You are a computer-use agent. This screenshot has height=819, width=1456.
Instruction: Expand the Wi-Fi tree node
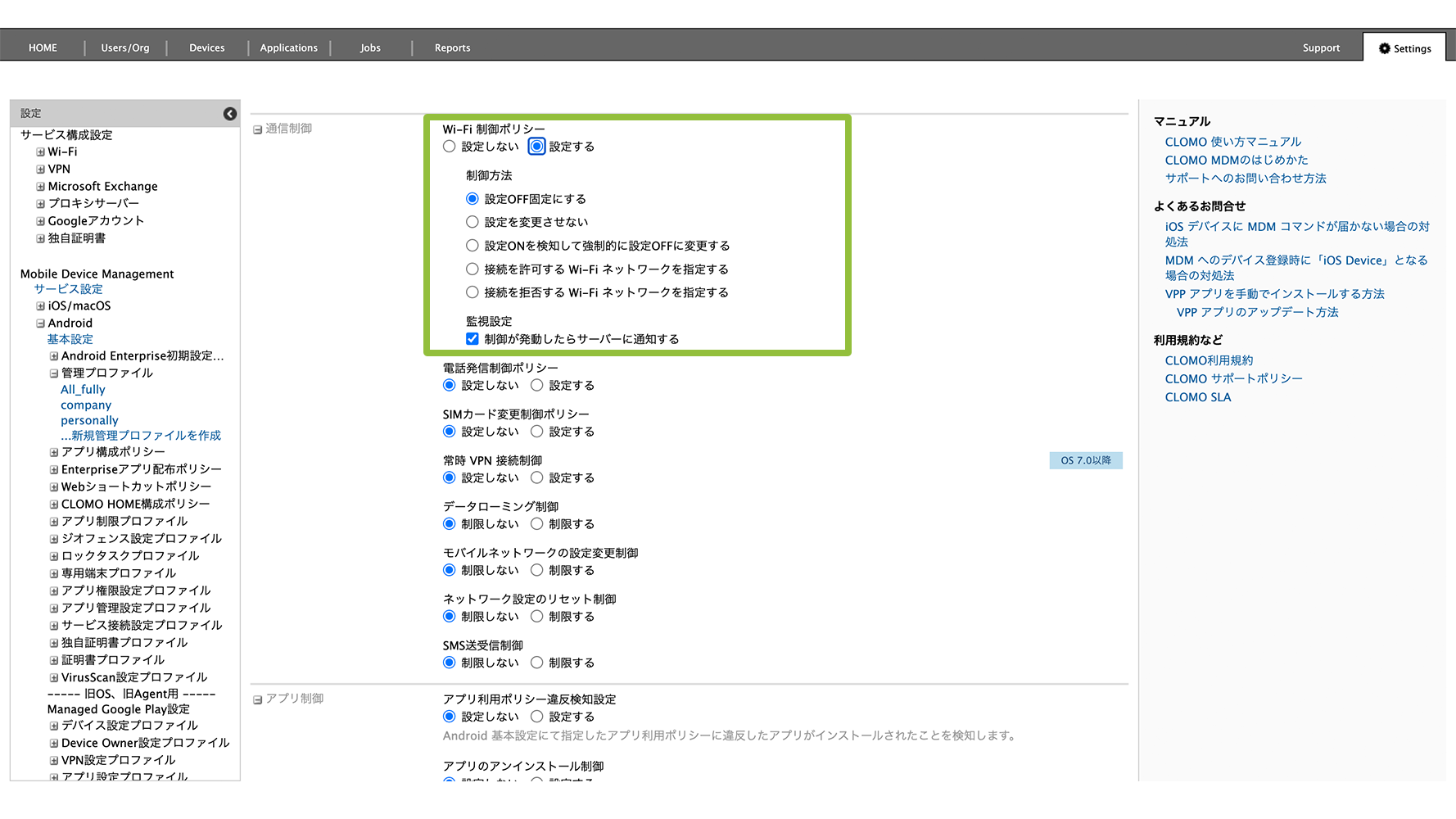[x=40, y=152]
